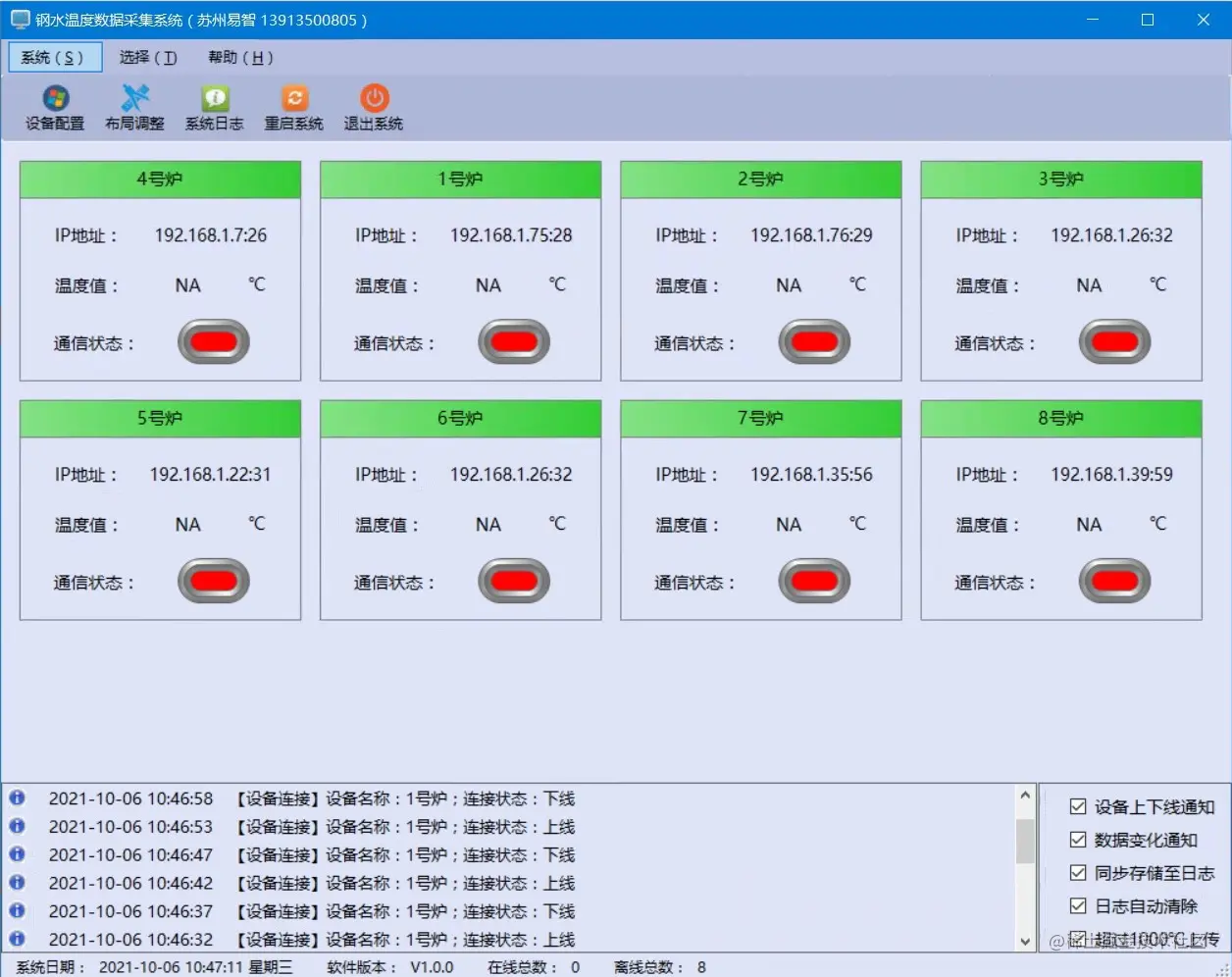The height and width of the screenshot is (977, 1232).
Task: Click info icon of 10:46:47 log entry
Action: [x=17, y=854]
